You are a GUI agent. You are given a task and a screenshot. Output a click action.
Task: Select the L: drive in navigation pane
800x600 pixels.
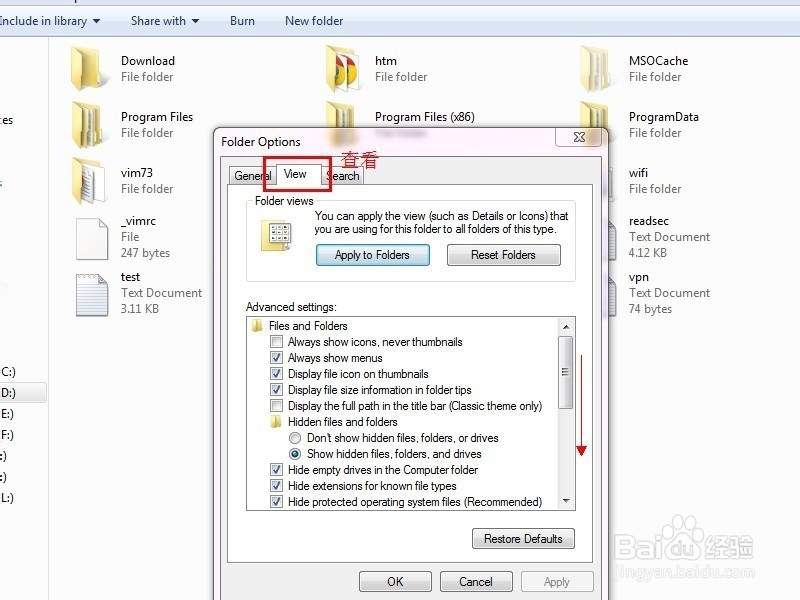coord(7,498)
